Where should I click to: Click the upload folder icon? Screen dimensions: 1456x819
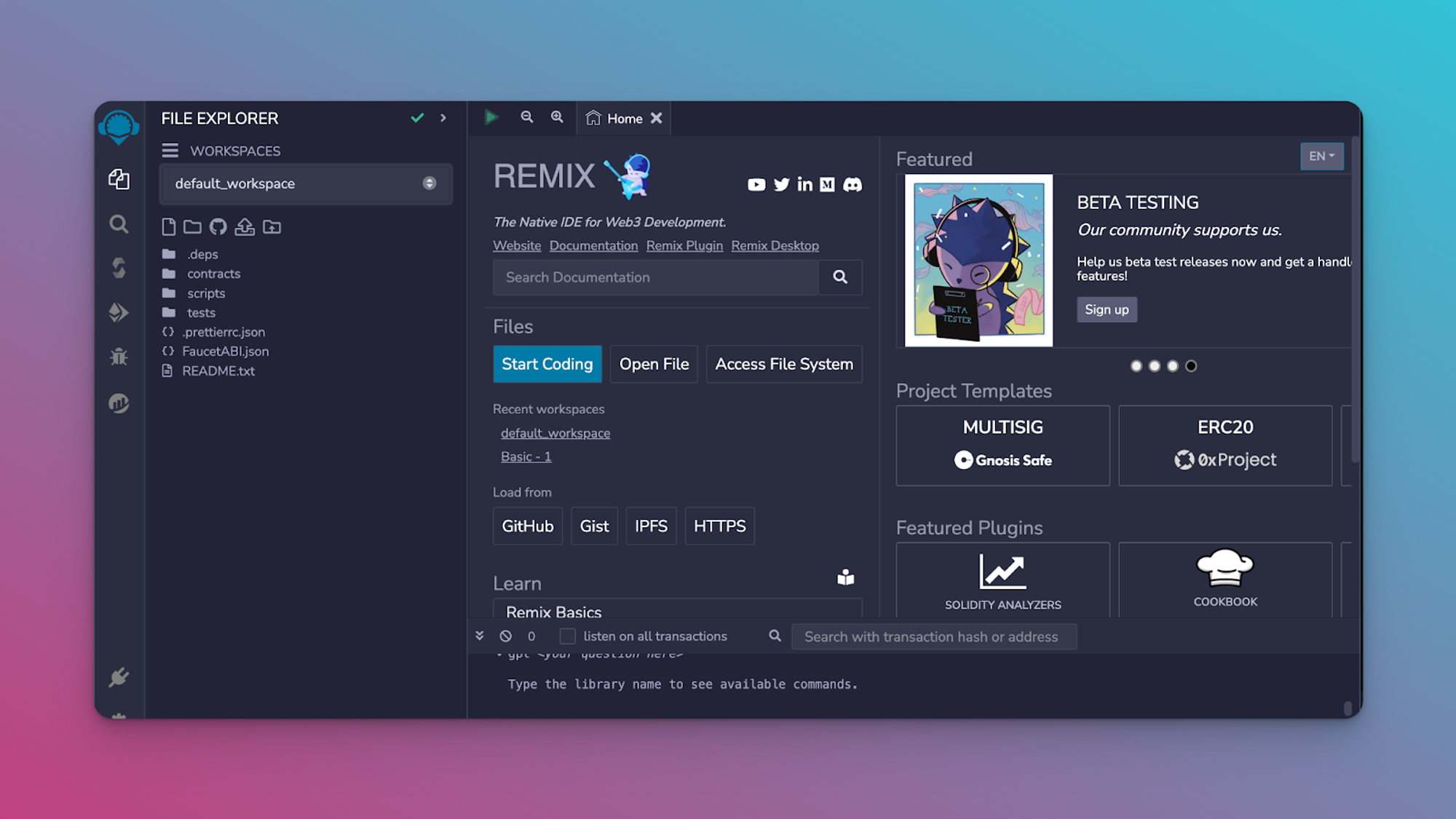coord(272,226)
